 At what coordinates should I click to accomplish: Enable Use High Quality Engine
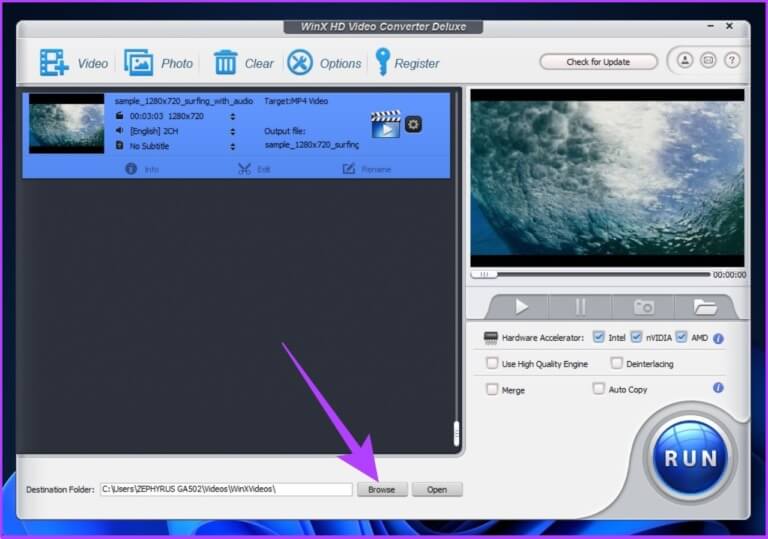click(x=492, y=364)
